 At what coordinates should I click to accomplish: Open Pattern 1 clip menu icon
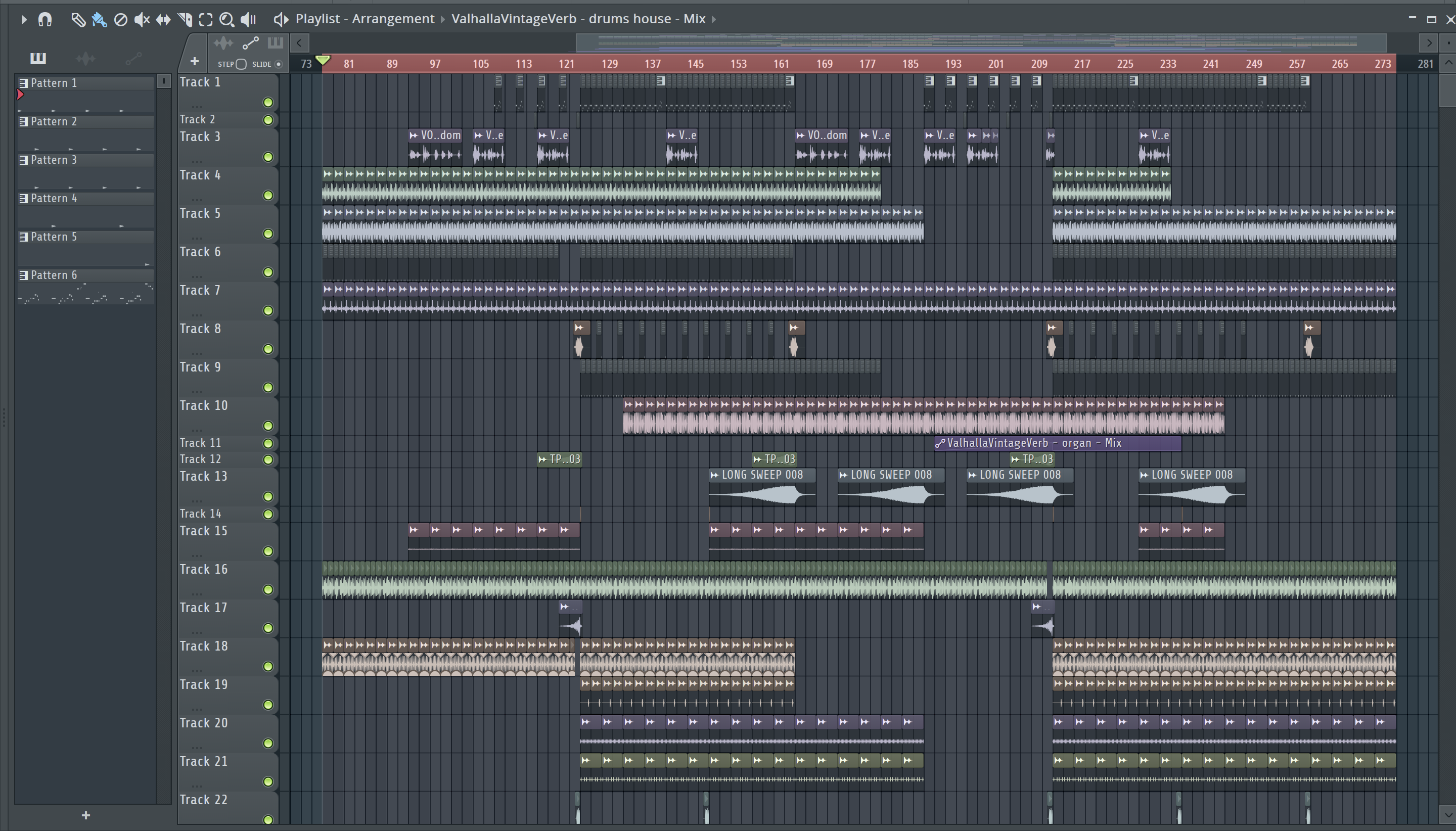(23, 83)
